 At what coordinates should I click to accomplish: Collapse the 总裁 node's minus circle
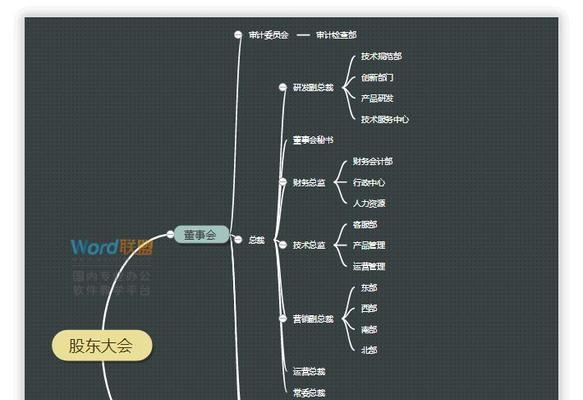pos(238,240)
